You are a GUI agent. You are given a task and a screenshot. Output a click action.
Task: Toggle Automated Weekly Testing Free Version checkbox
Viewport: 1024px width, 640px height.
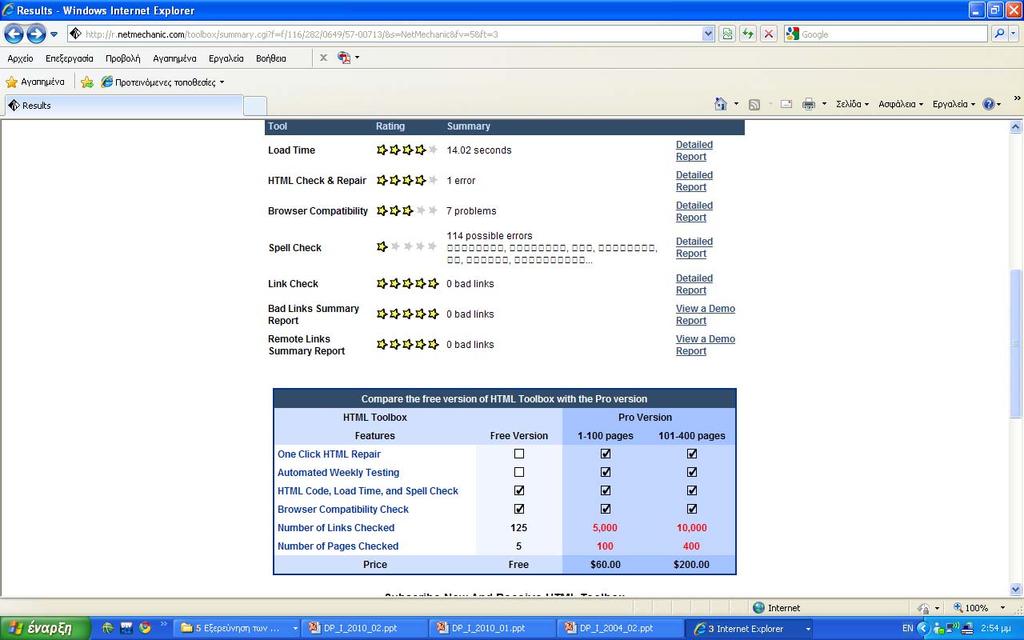[519, 472]
